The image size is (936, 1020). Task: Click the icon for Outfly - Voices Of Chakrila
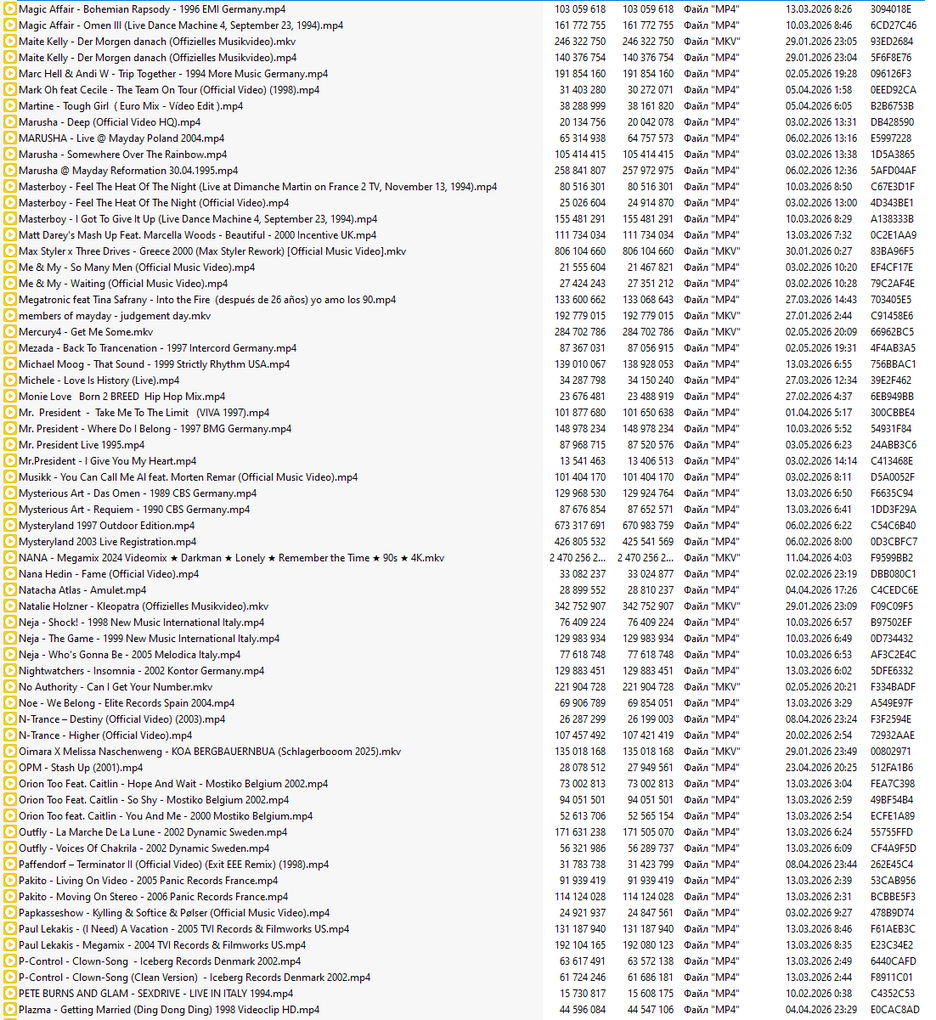tap(10, 848)
